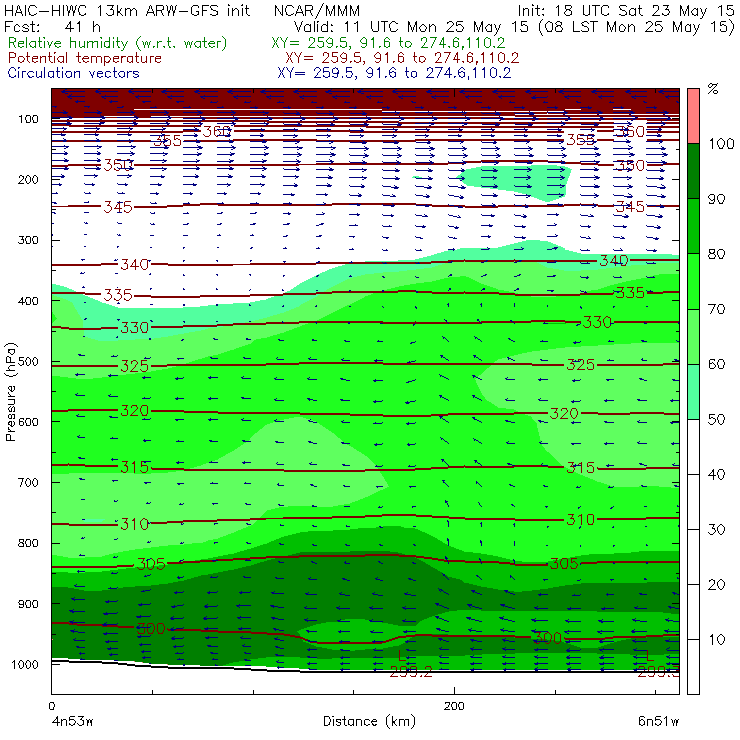Click the '4n53w' start location label
This screenshot has height=740, width=740.
click(72, 721)
